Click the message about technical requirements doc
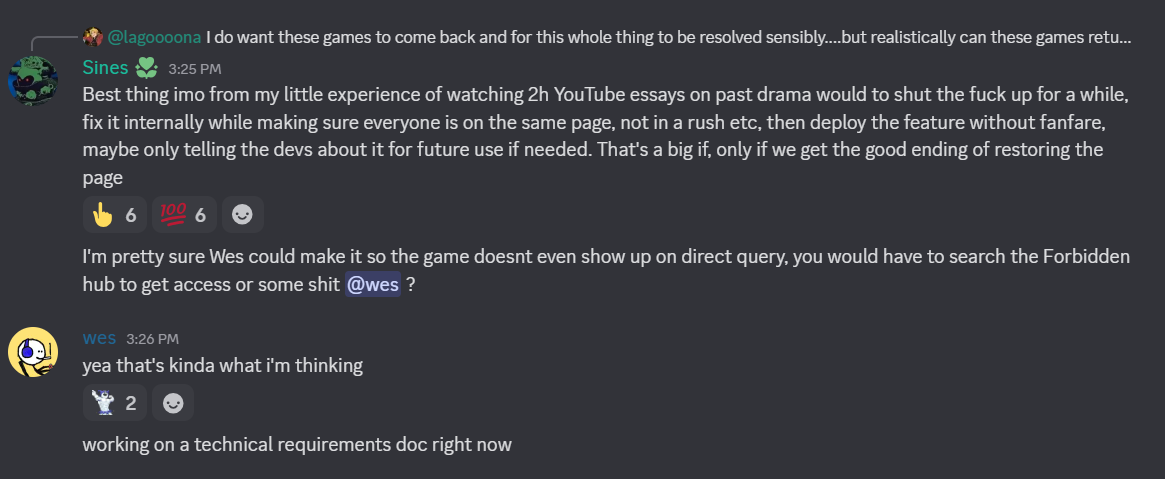 (x=297, y=445)
